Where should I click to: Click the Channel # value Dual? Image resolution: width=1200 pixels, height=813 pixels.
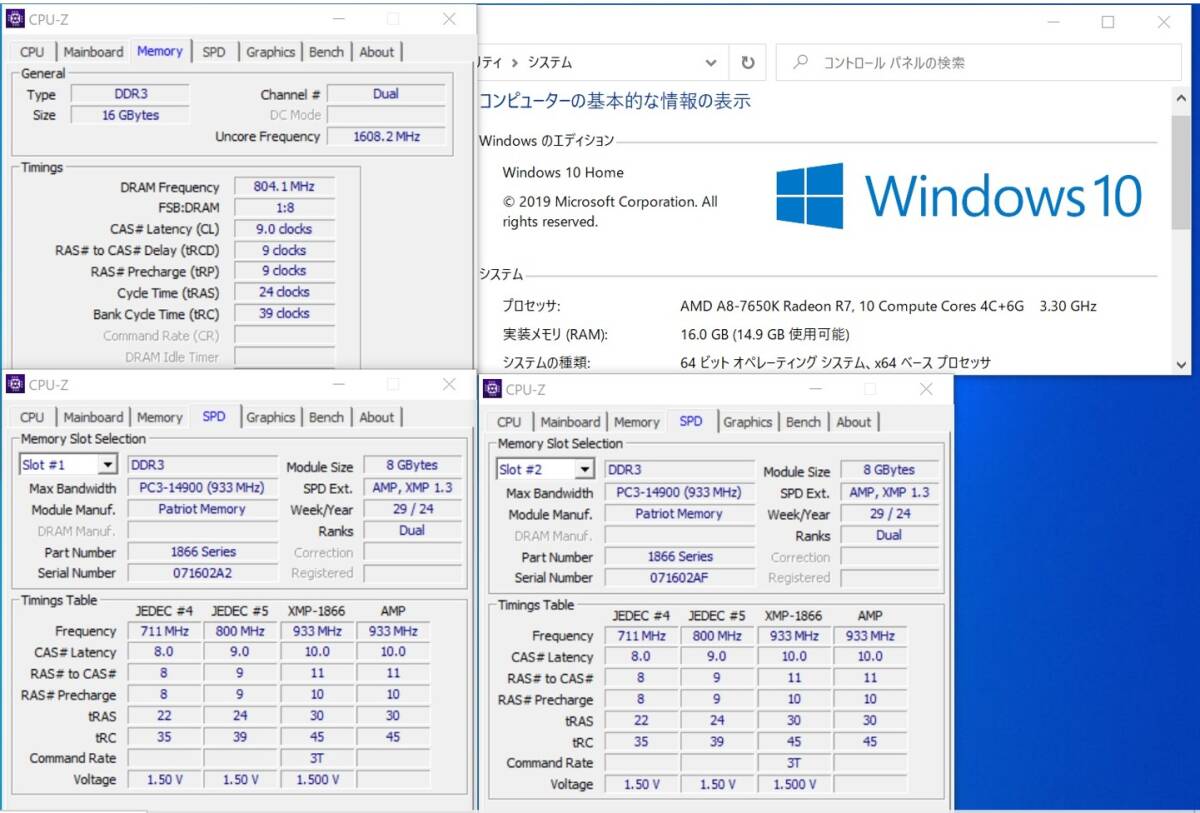click(x=386, y=94)
